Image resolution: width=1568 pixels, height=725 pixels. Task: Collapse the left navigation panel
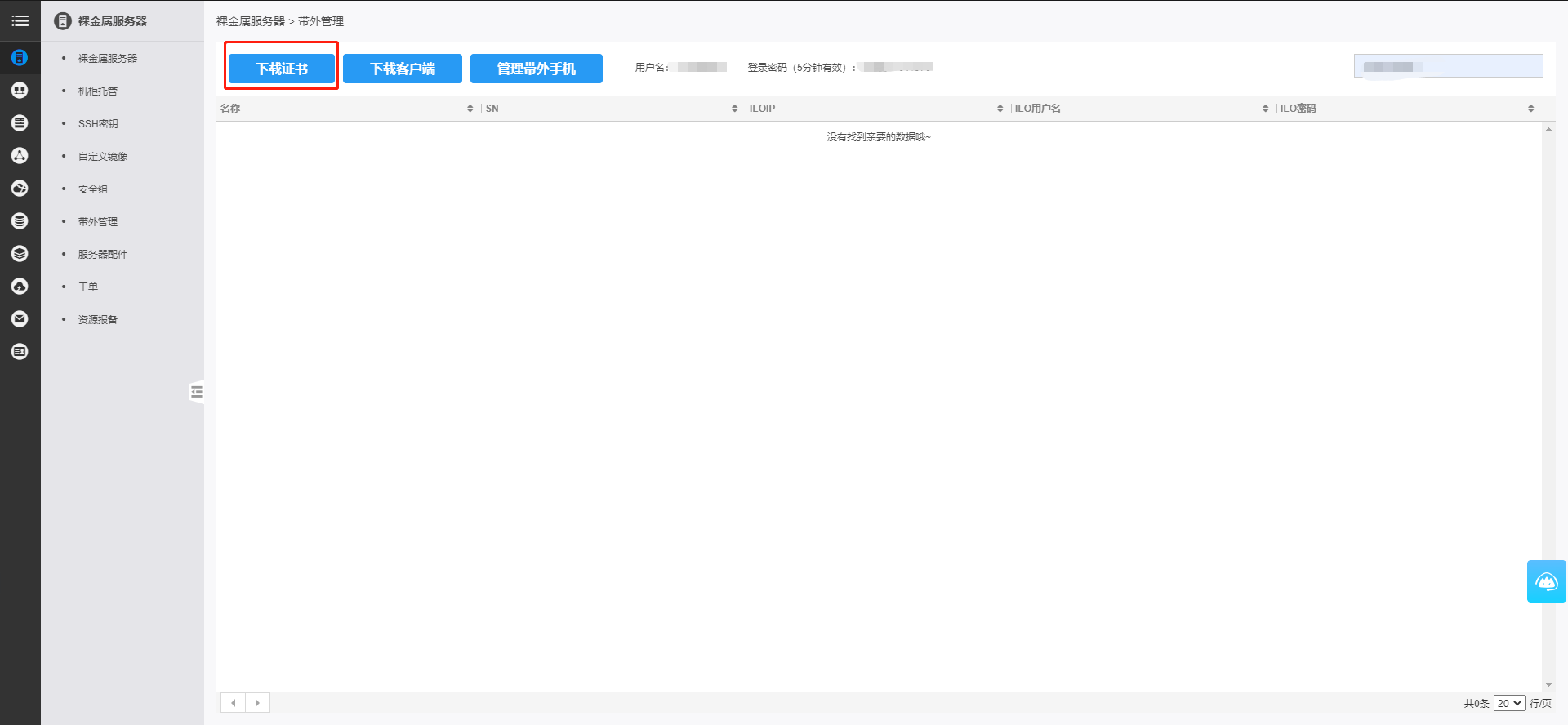click(x=197, y=392)
